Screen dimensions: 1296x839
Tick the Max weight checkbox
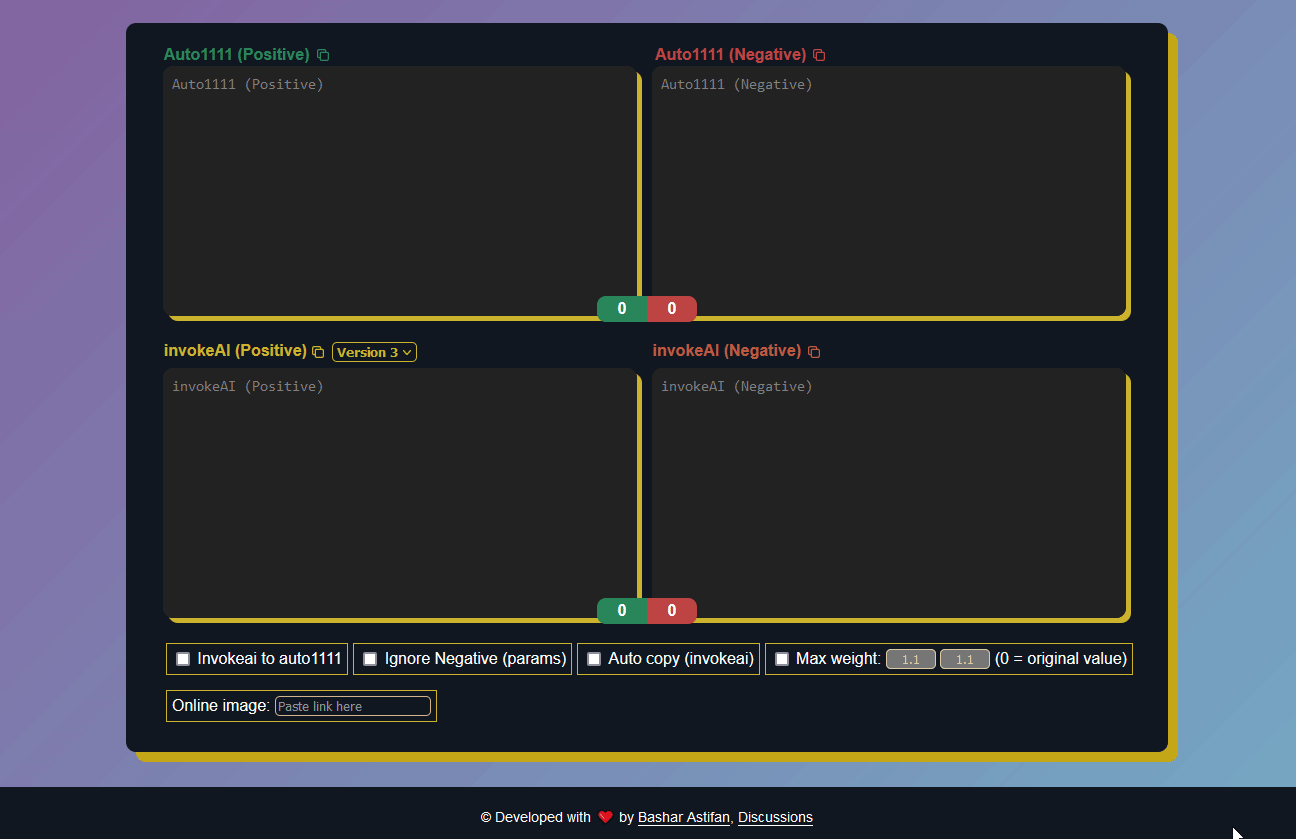pyautogui.click(x=782, y=659)
